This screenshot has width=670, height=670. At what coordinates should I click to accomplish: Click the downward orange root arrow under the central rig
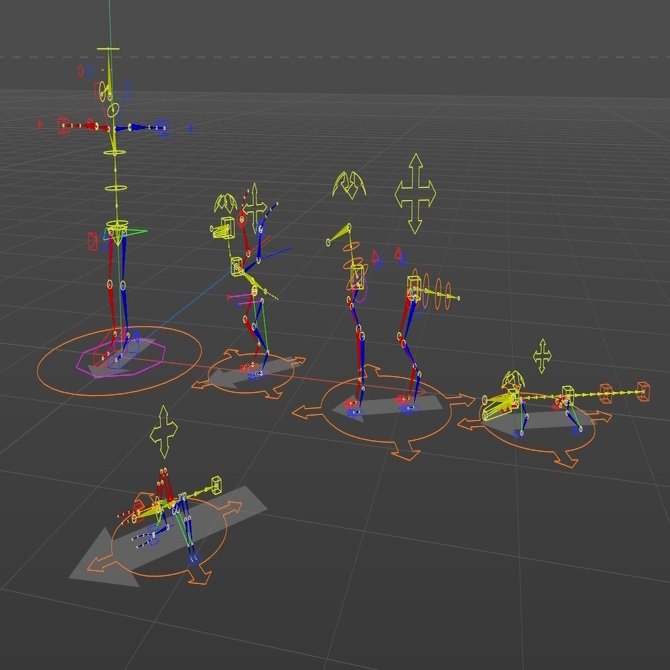coord(405,451)
